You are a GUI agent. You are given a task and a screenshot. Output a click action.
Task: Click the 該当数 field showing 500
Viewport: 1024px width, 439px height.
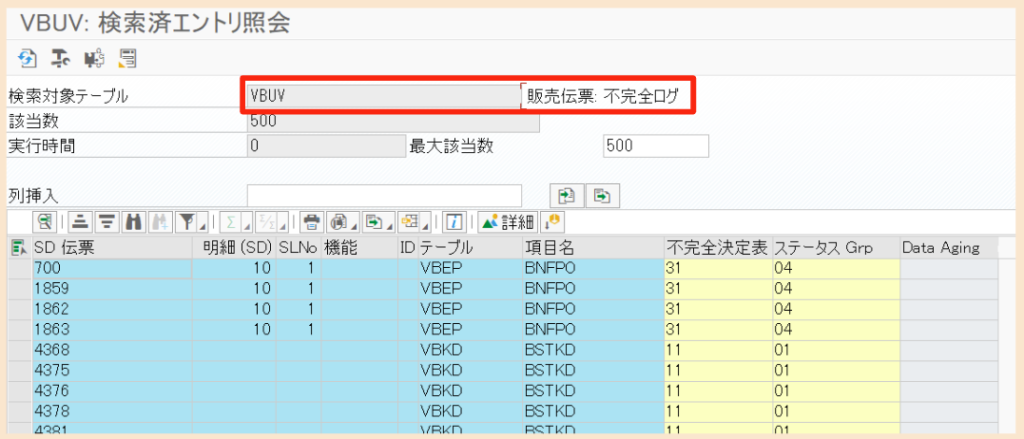[393, 122]
